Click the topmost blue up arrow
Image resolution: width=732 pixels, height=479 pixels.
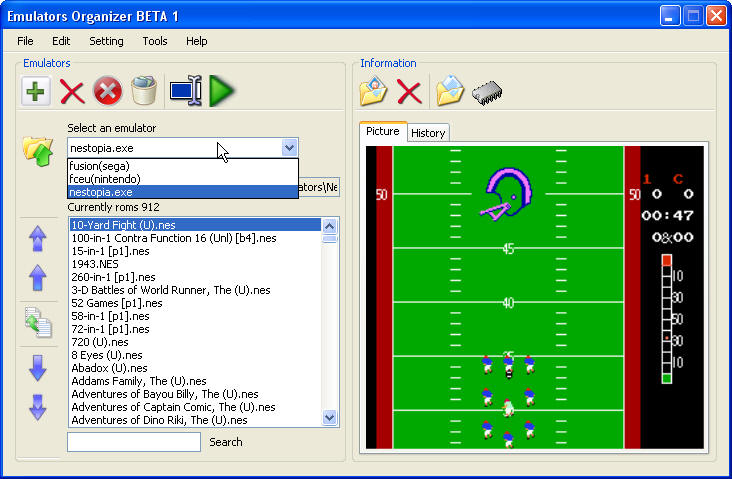click(x=38, y=239)
